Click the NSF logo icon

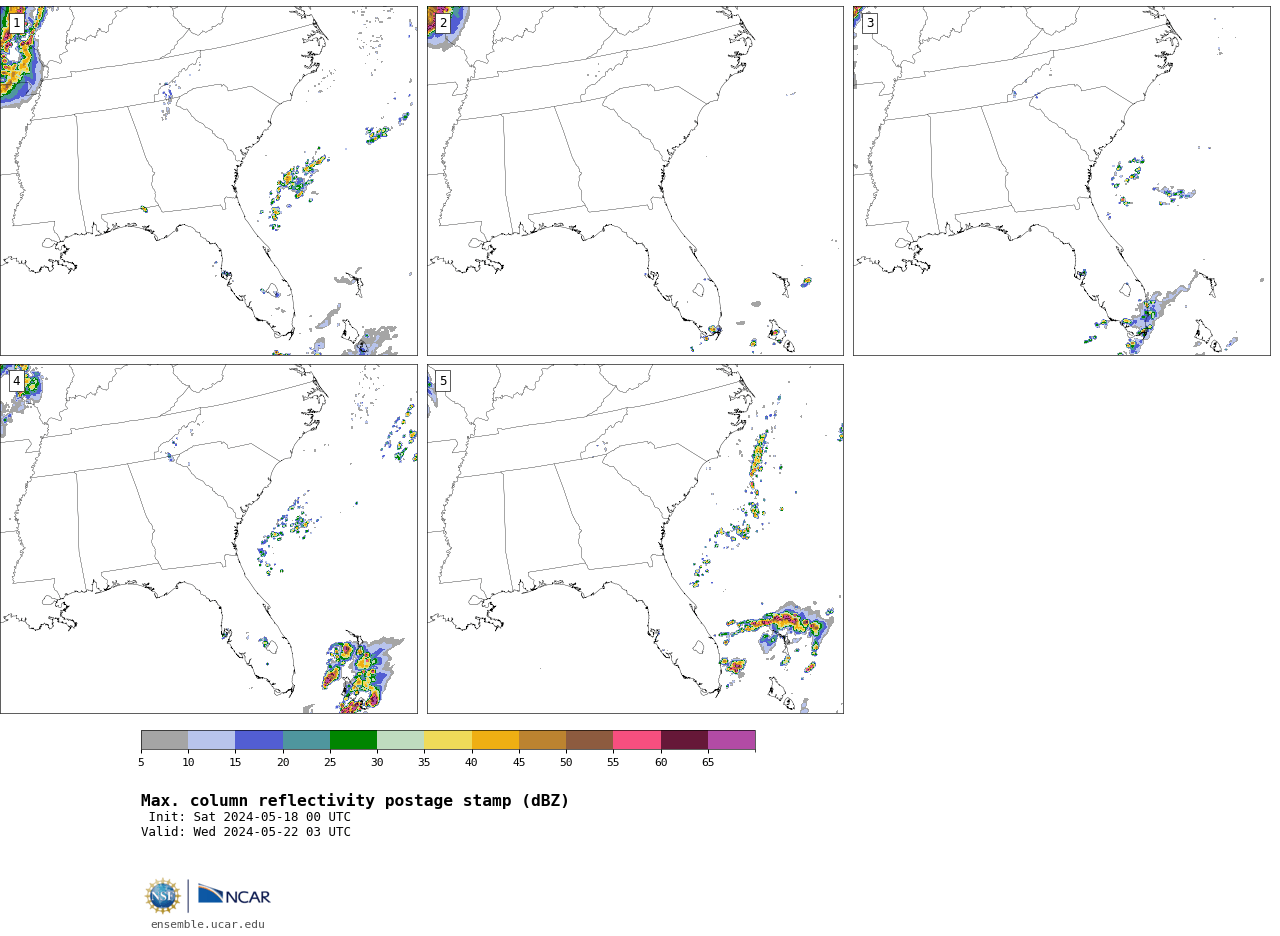coord(163,896)
